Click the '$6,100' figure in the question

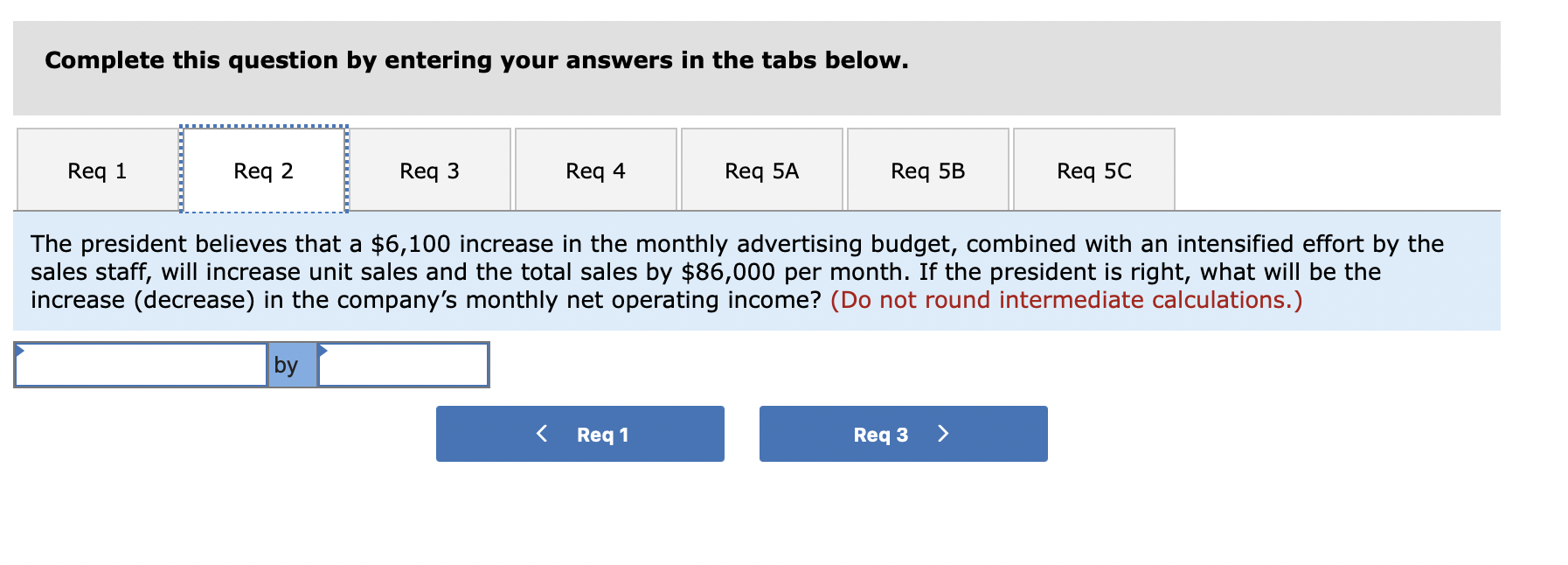(411, 244)
